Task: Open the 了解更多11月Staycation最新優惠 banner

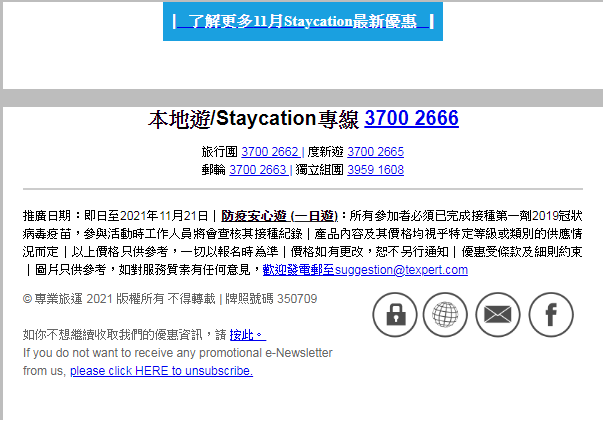Action: click(x=303, y=21)
